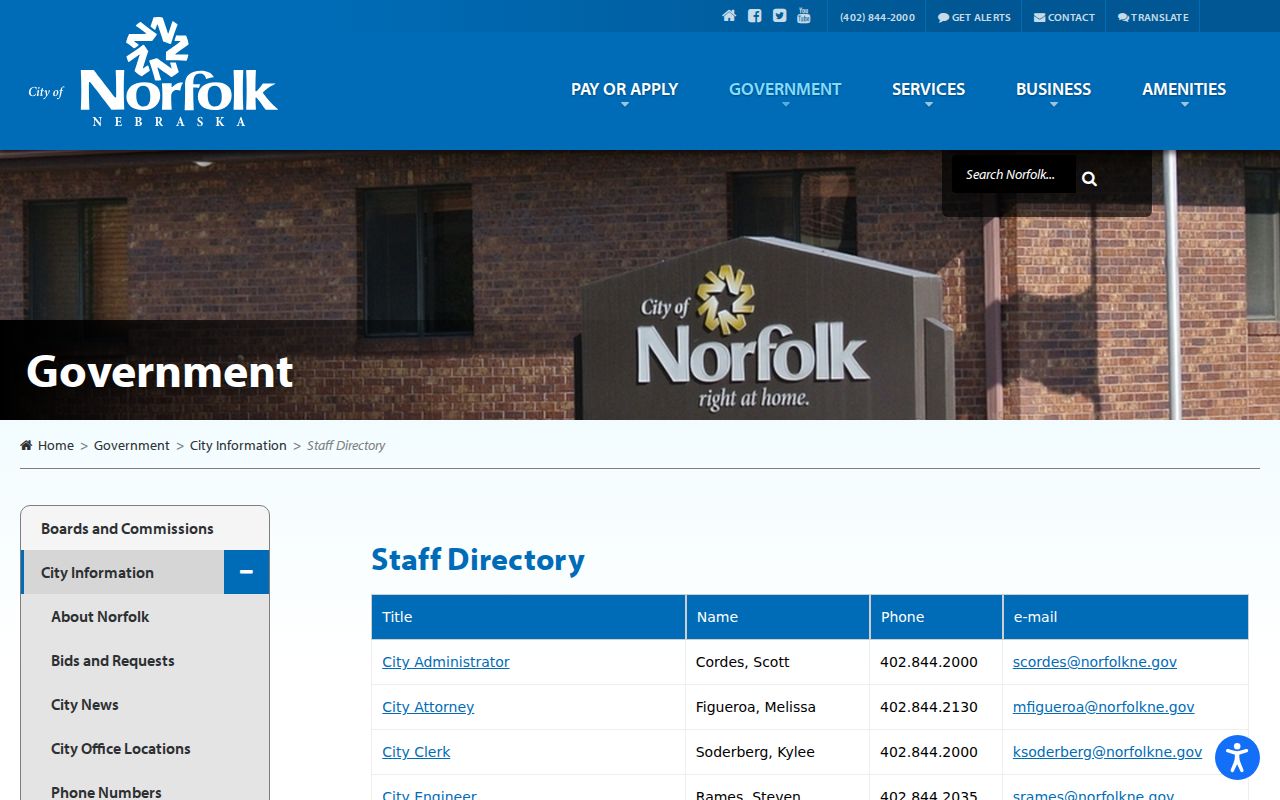Click the City of Norfolk logo

point(153,72)
